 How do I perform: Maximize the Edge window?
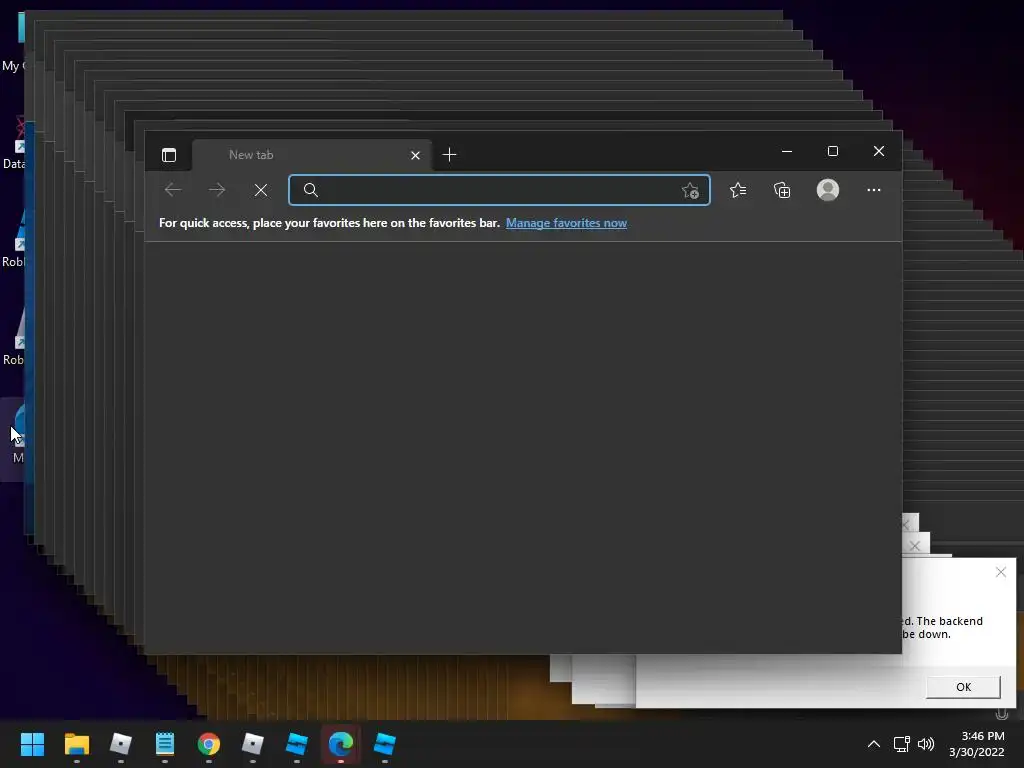click(x=833, y=152)
